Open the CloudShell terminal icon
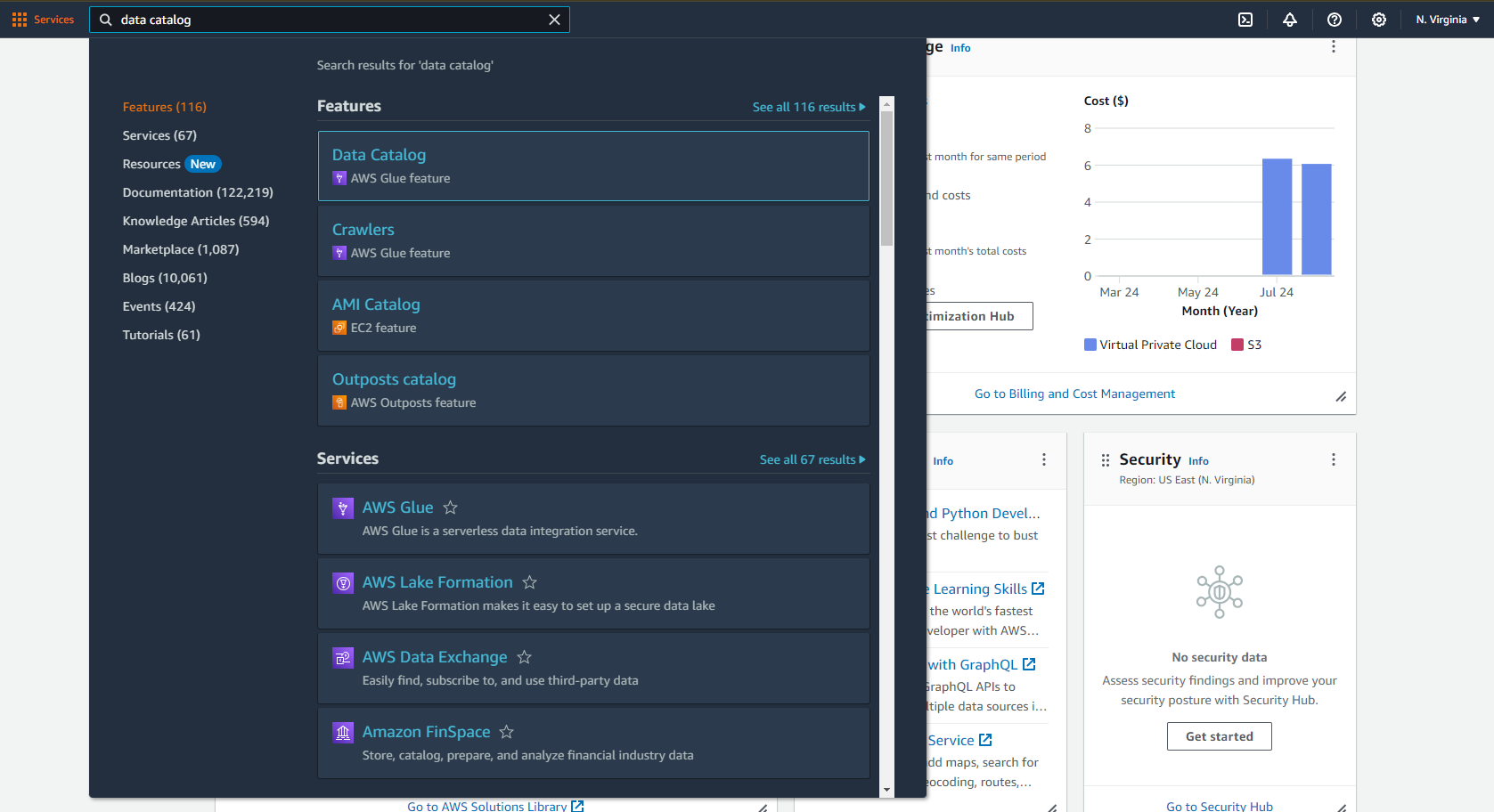This screenshot has height=812, width=1494. (x=1245, y=20)
